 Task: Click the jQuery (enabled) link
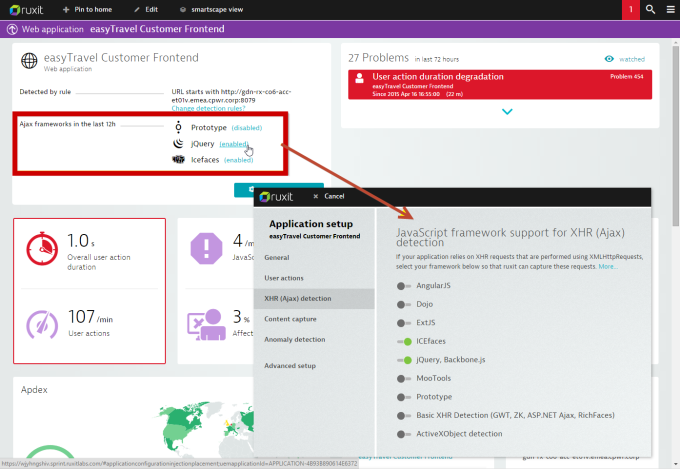(x=234, y=144)
